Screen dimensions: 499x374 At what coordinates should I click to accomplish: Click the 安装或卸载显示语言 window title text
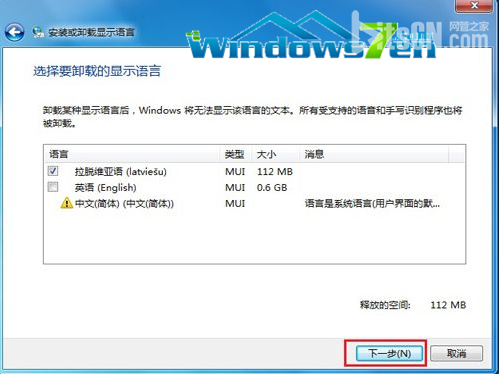click(91, 32)
